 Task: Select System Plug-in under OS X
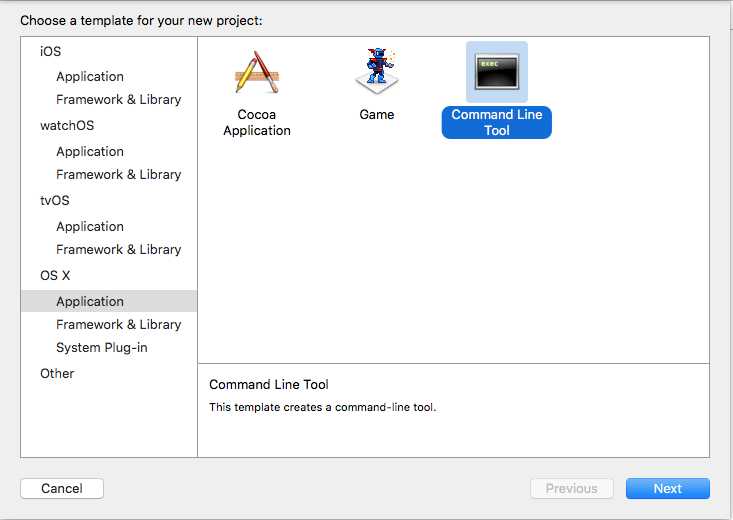pos(101,347)
